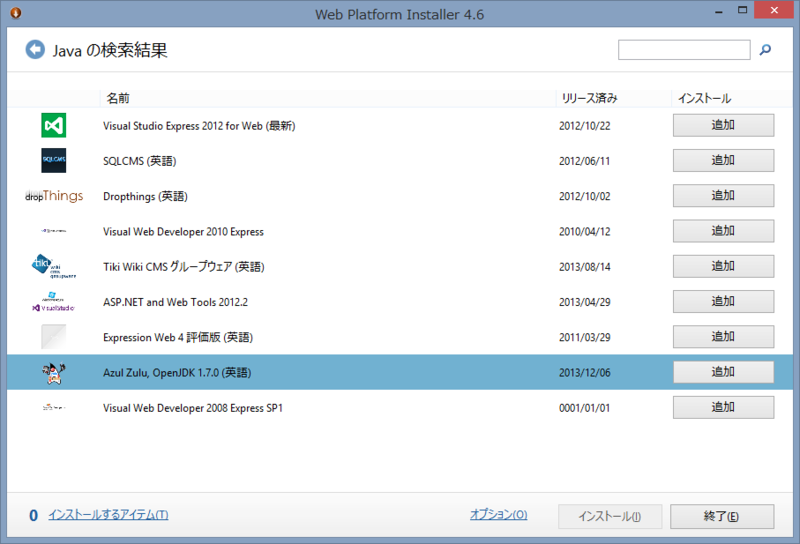Image resolution: width=800 pixels, height=544 pixels.
Task: Select ASP.NET and Web Tools 2012.2 entry
Action: [x=400, y=302]
